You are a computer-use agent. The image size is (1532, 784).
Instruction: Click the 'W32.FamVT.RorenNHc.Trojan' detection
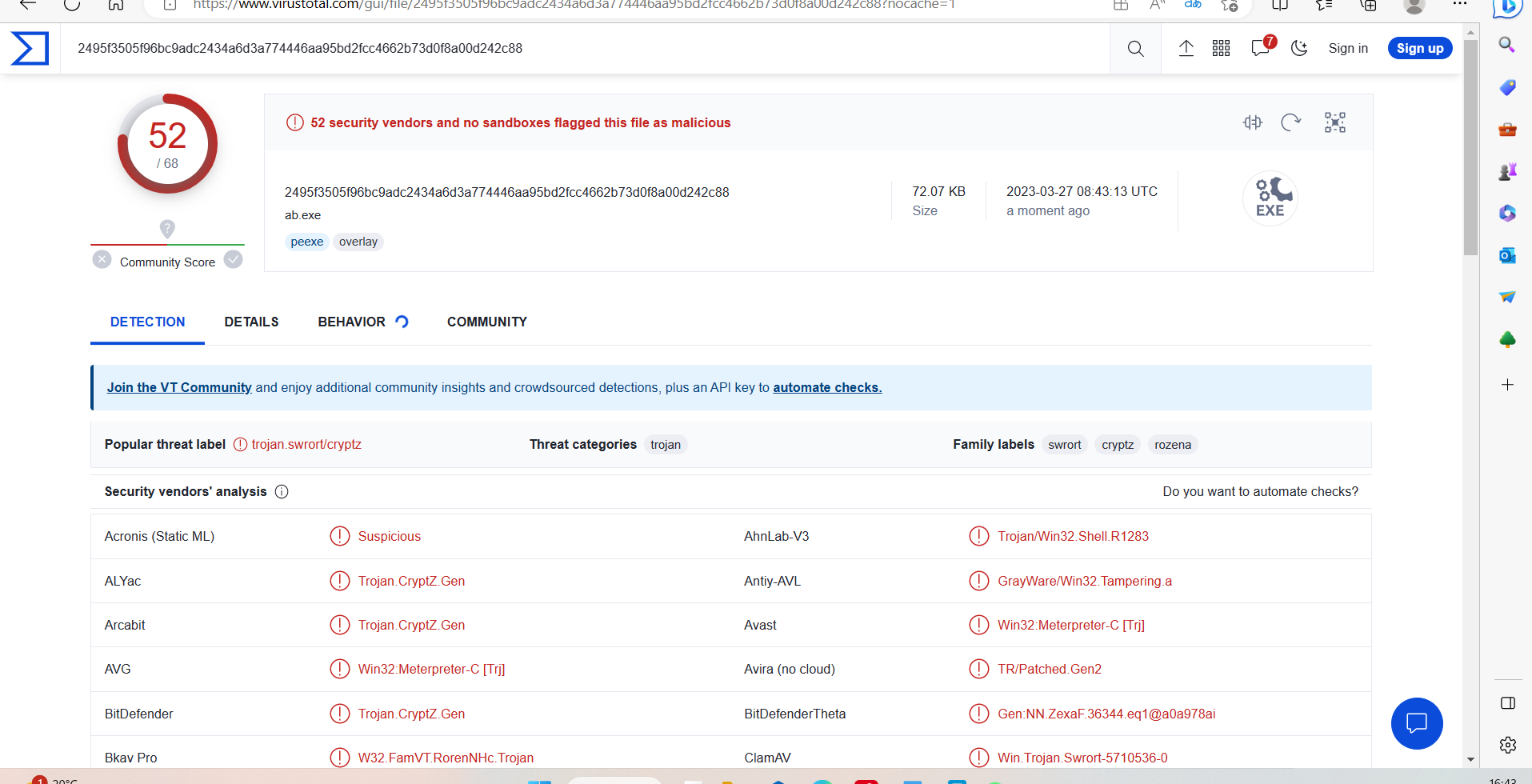point(446,758)
